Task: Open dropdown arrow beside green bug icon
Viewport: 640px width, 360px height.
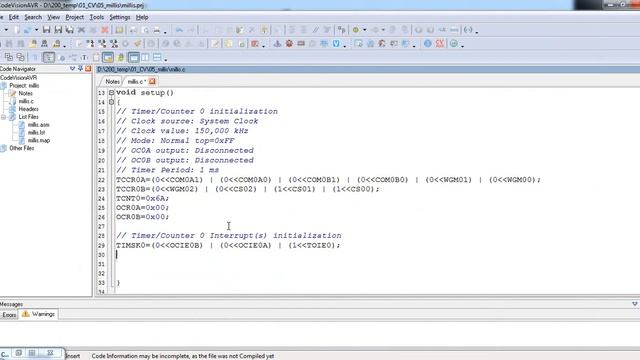Action: [x=364, y=30]
